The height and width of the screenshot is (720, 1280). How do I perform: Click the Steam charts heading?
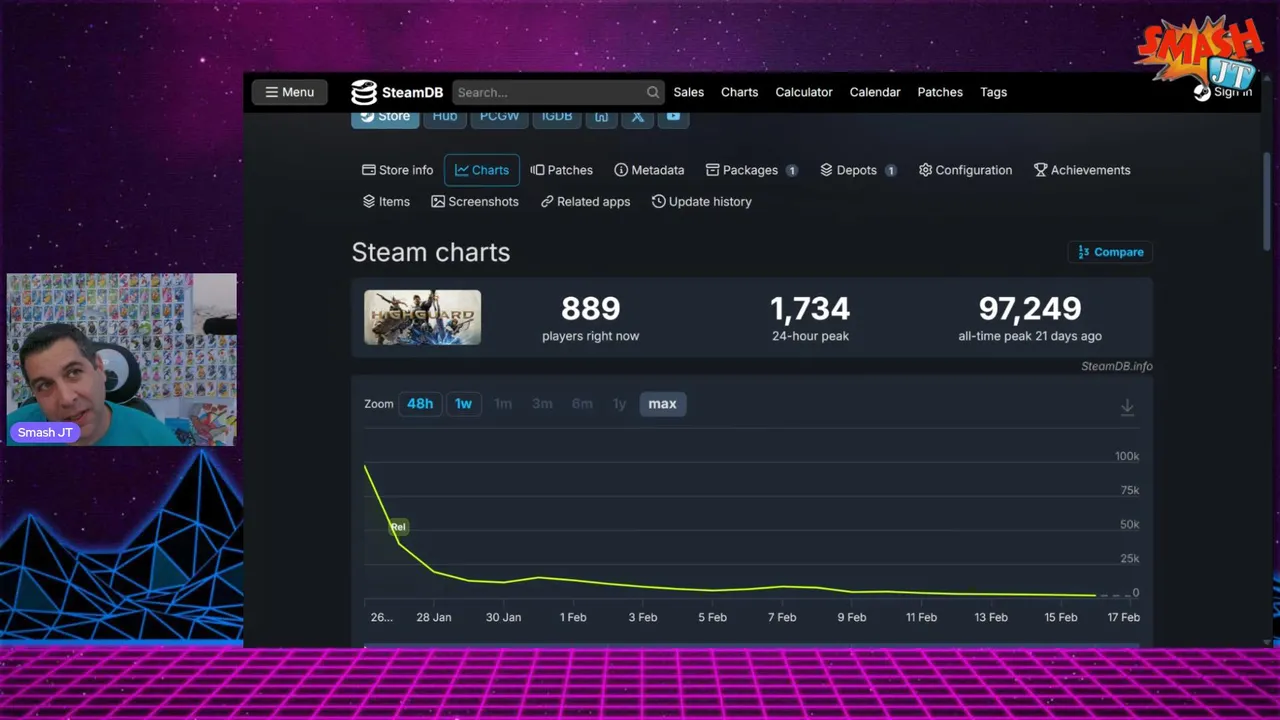(x=431, y=252)
